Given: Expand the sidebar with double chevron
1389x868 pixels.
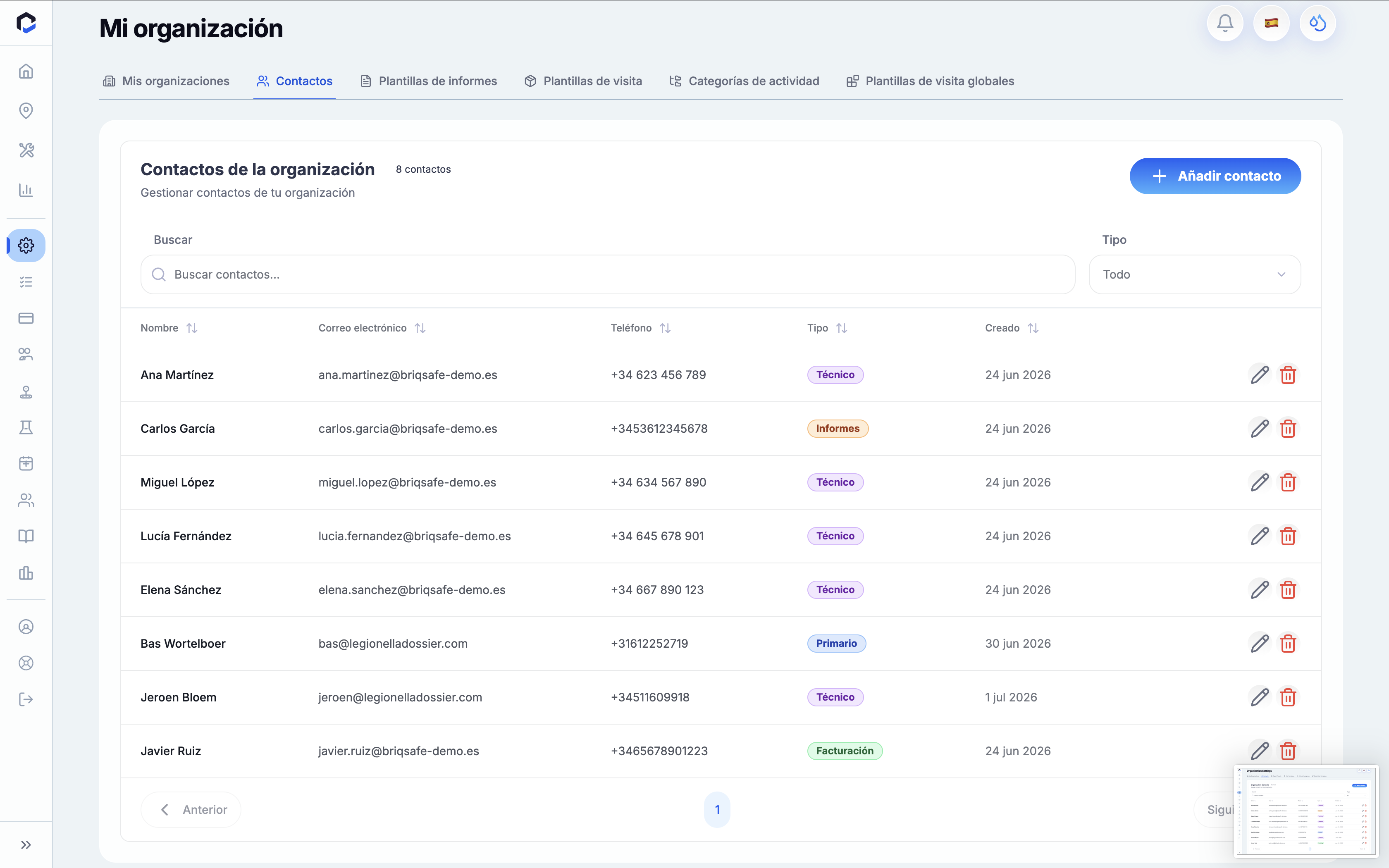Looking at the screenshot, I should [26, 844].
